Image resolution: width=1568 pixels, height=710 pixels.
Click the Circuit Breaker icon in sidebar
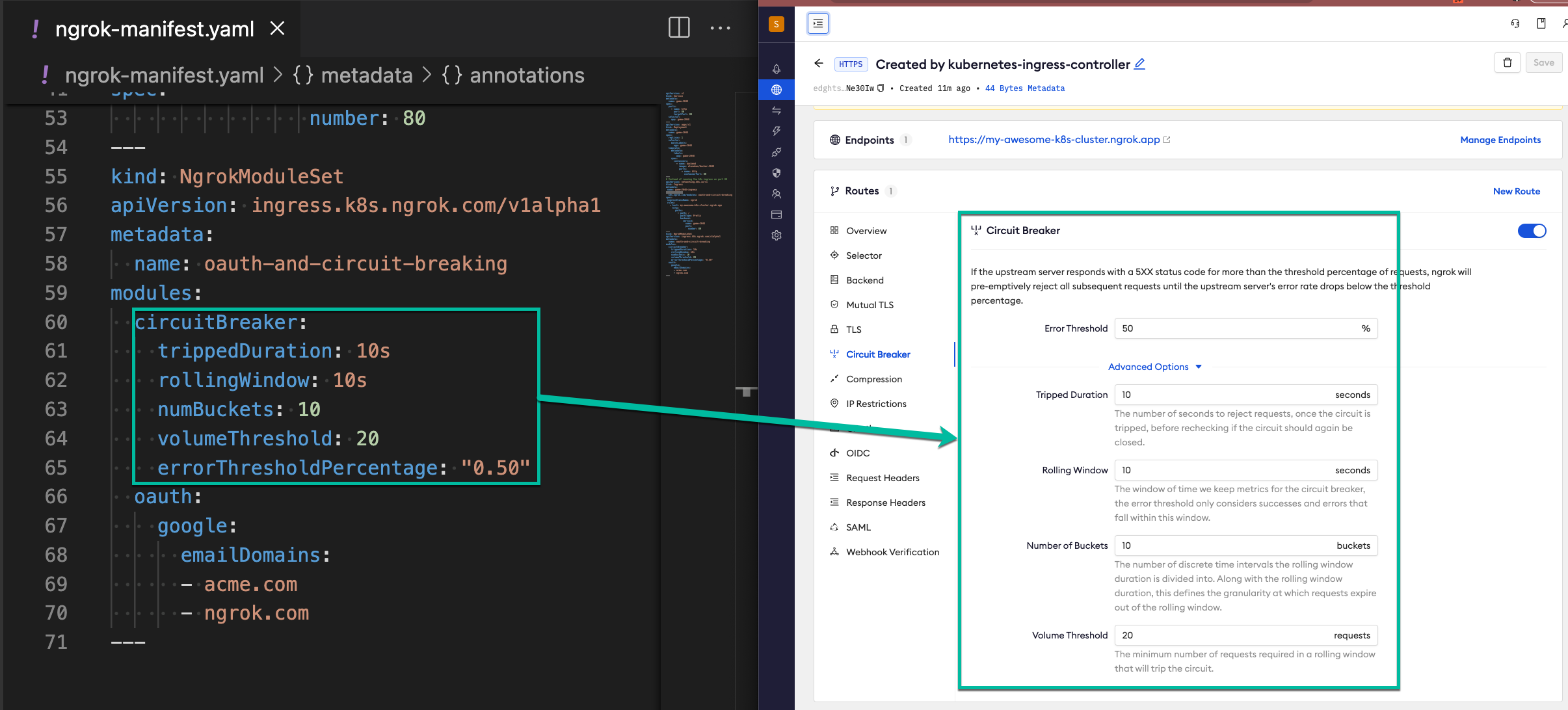[836, 354]
